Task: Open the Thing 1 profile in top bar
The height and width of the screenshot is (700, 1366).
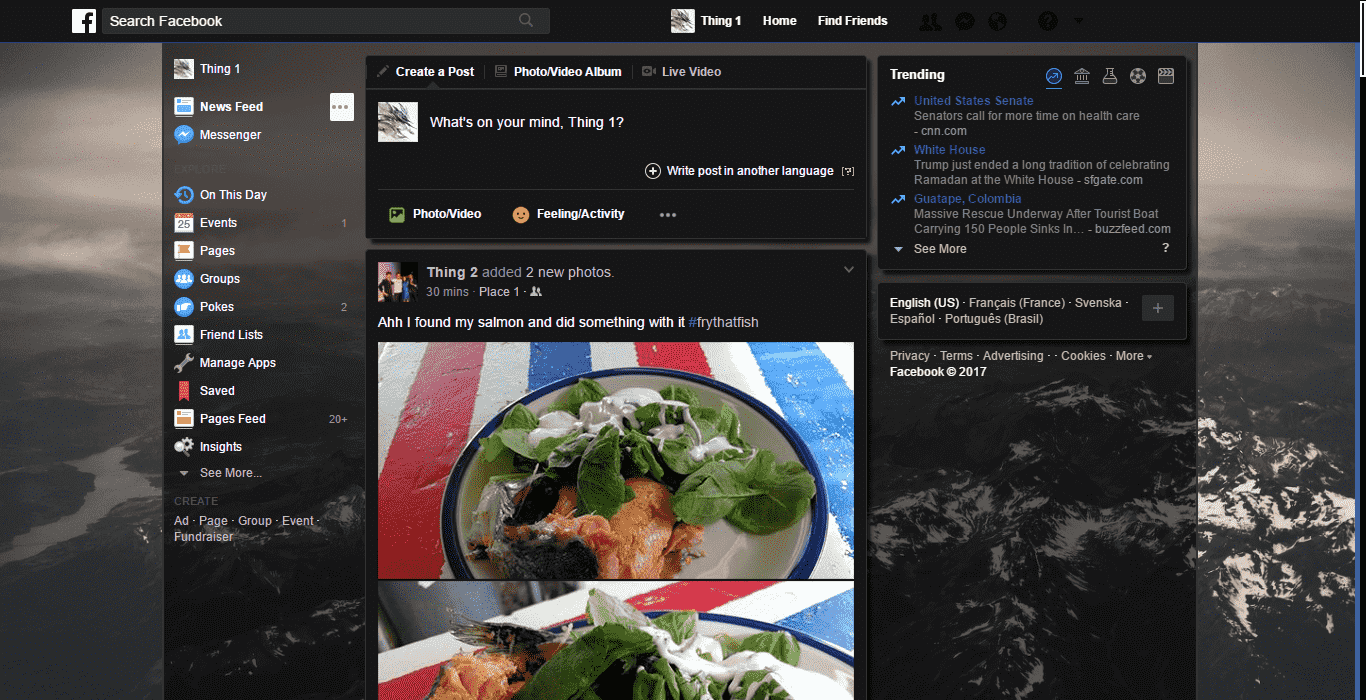Action: (x=707, y=21)
